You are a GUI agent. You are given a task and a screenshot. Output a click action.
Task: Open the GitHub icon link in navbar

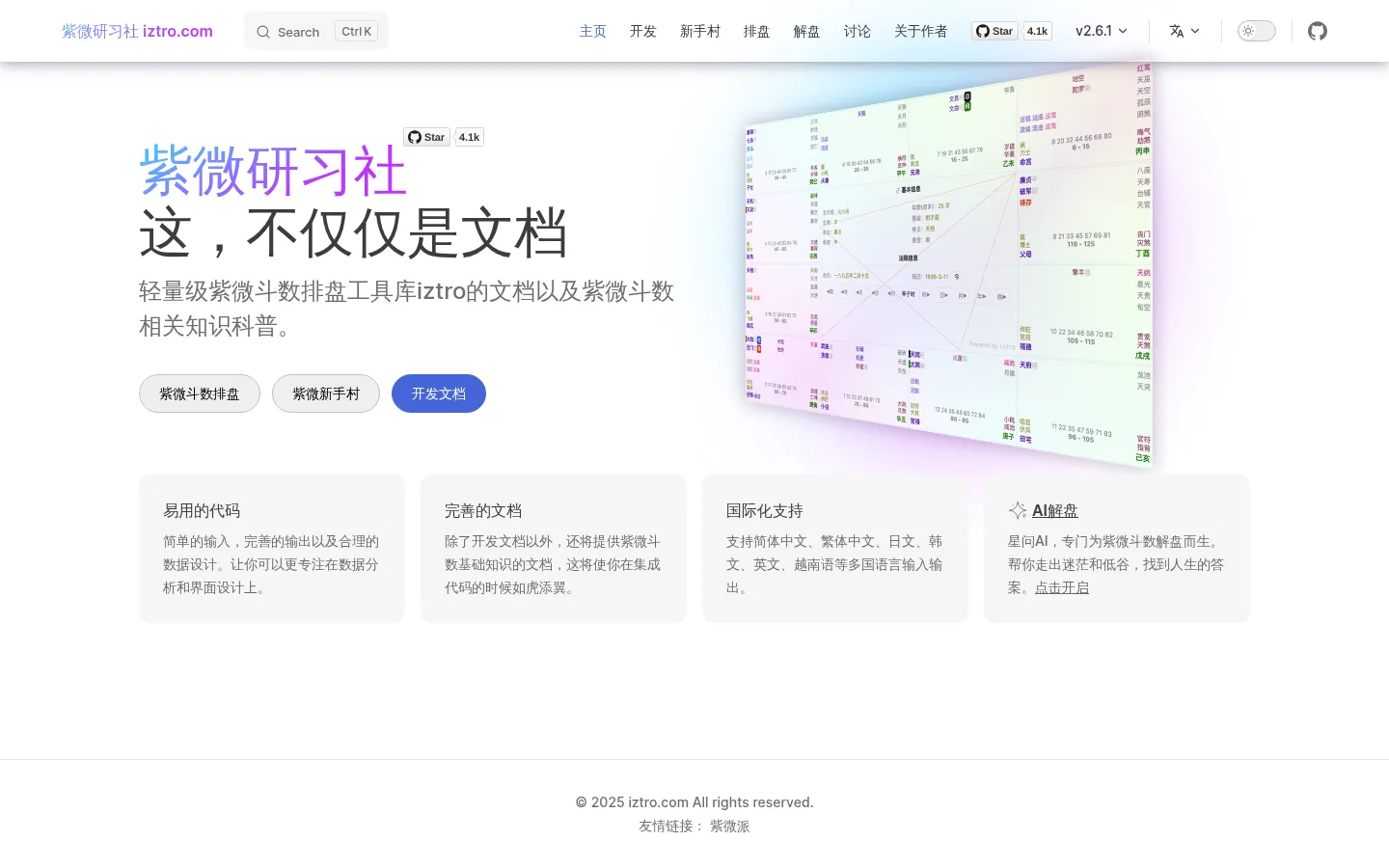(1318, 31)
